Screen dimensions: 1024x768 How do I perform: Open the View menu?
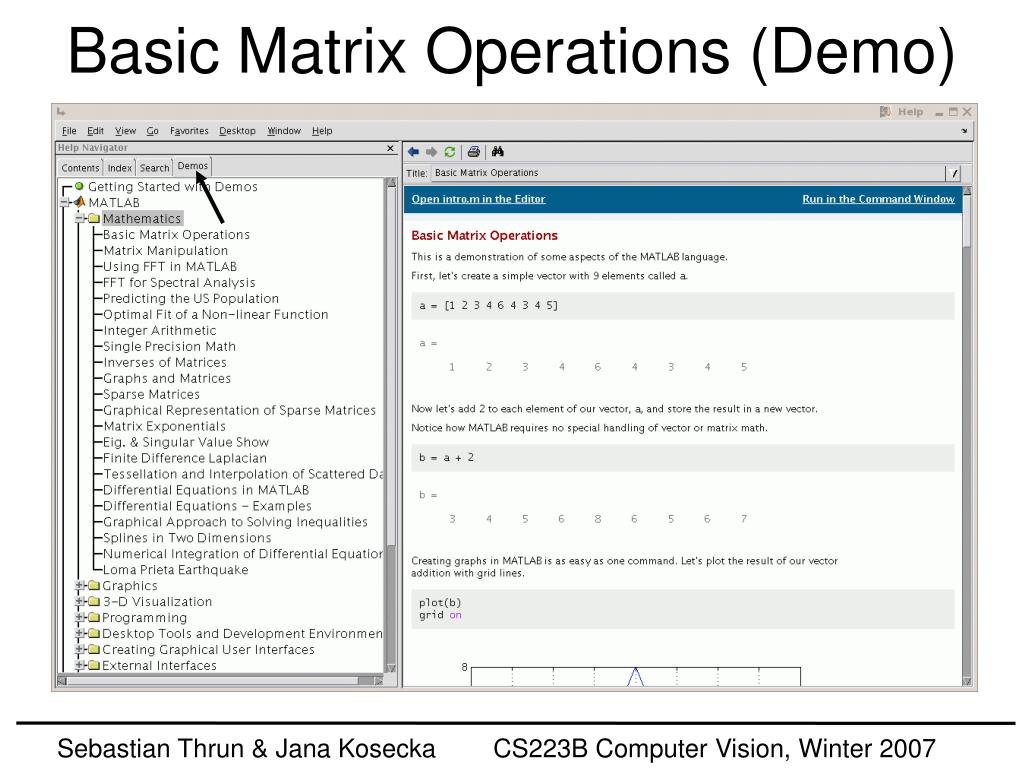tap(125, 131)
